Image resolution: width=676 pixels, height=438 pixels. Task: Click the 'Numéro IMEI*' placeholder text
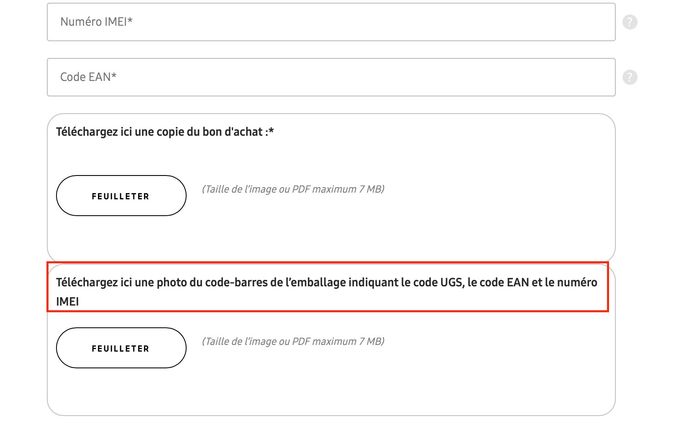click(x=96, y=22)
